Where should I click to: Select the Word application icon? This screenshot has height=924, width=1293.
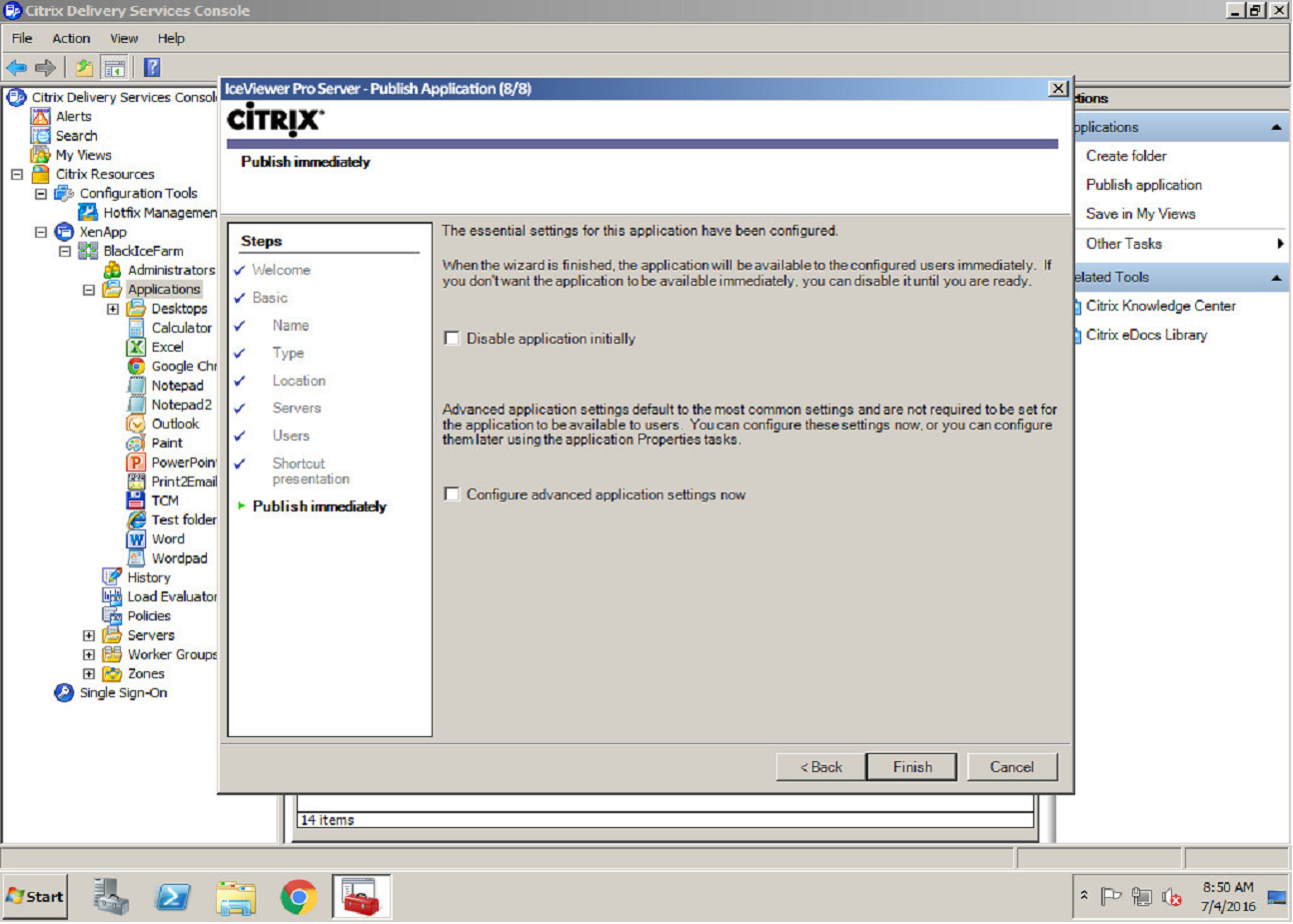[x=136, y=539]
